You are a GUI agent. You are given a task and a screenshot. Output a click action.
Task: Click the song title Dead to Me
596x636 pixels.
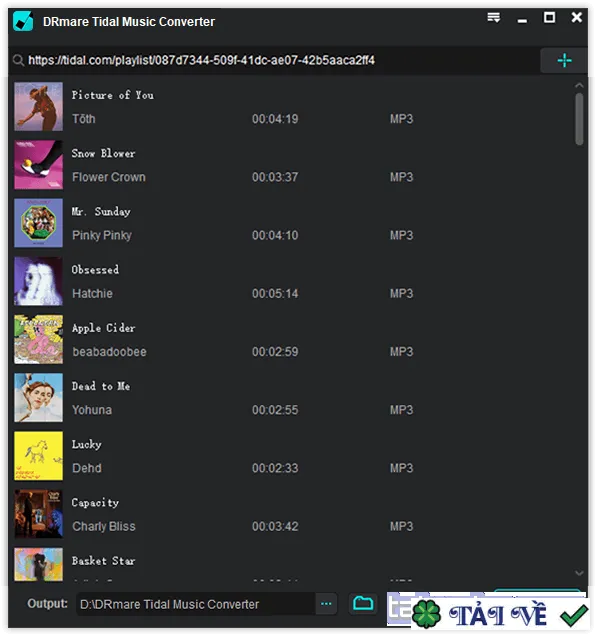(x=101, y=386)
